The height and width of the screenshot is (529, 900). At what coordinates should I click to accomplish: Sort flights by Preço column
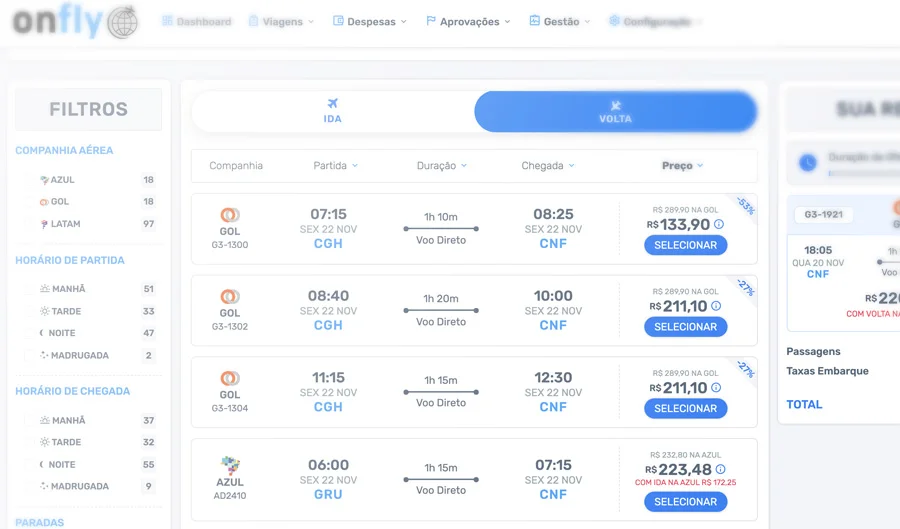(x=682, y=165)
